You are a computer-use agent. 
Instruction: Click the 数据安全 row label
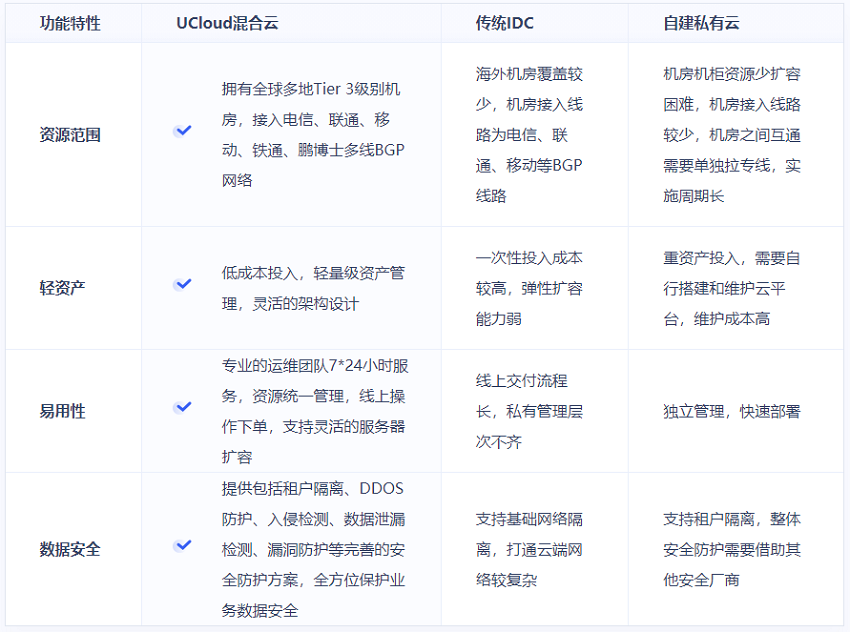coord(70,549)
